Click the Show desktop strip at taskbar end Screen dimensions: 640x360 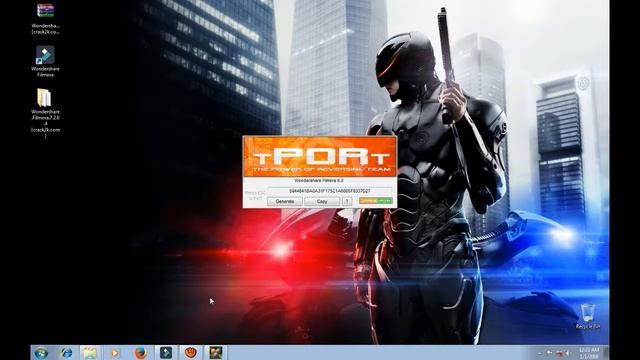tap(606, 353)
